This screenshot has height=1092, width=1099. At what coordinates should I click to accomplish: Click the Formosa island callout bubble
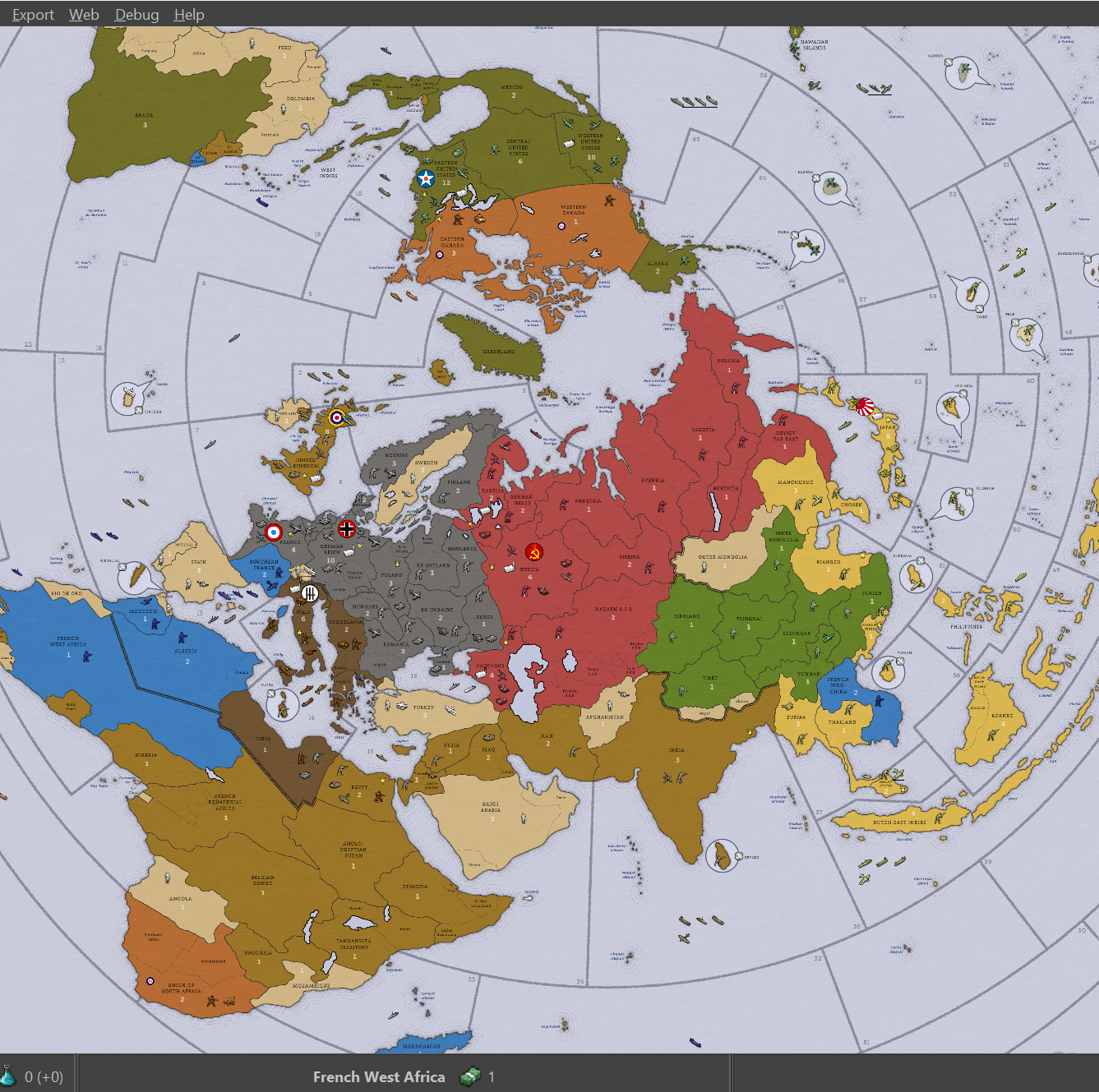point(916,575)
